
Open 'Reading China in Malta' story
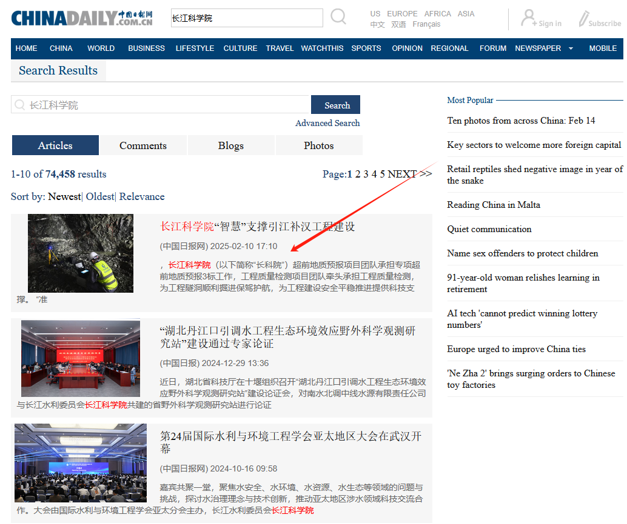(493, 205)
